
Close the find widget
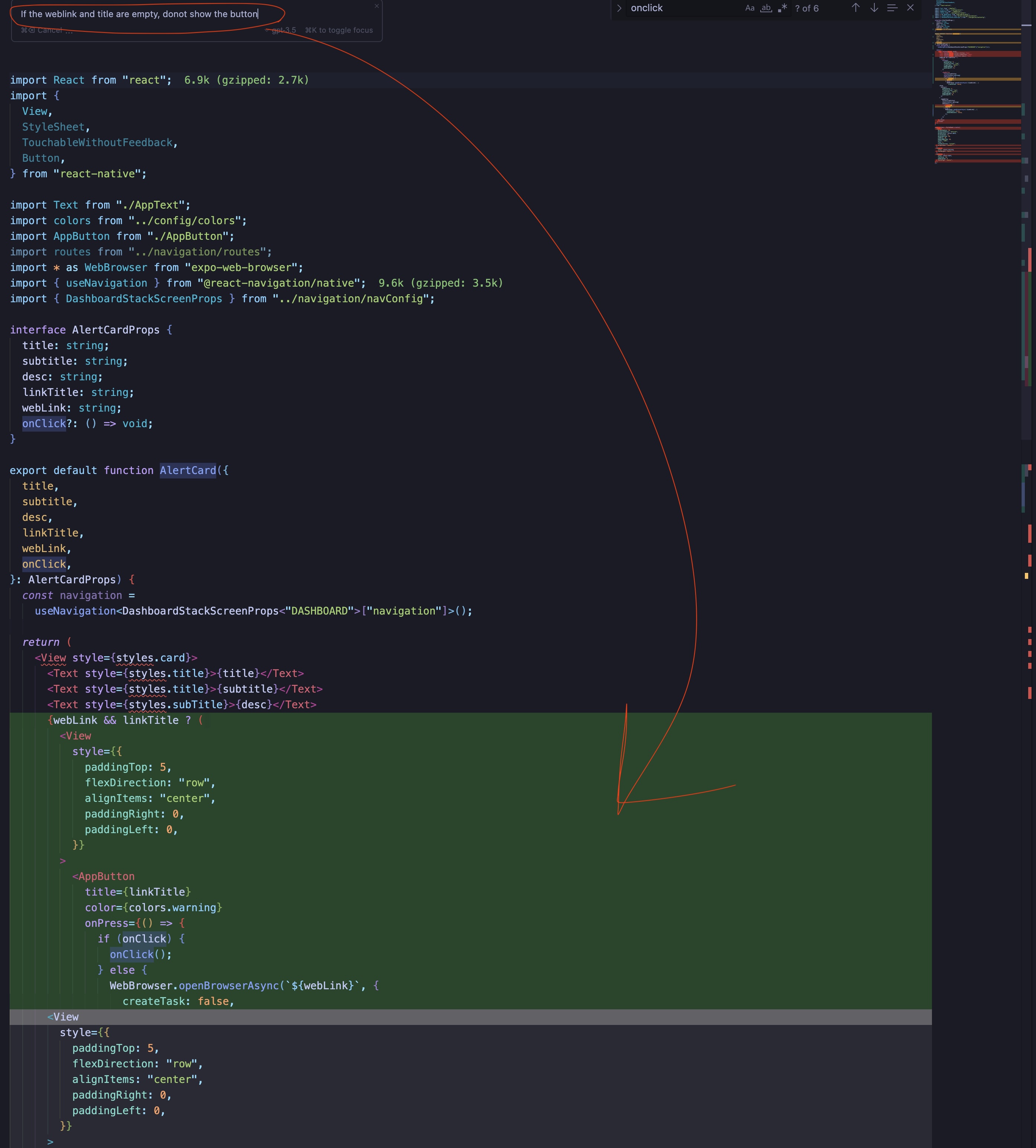[x=910, y=8]
